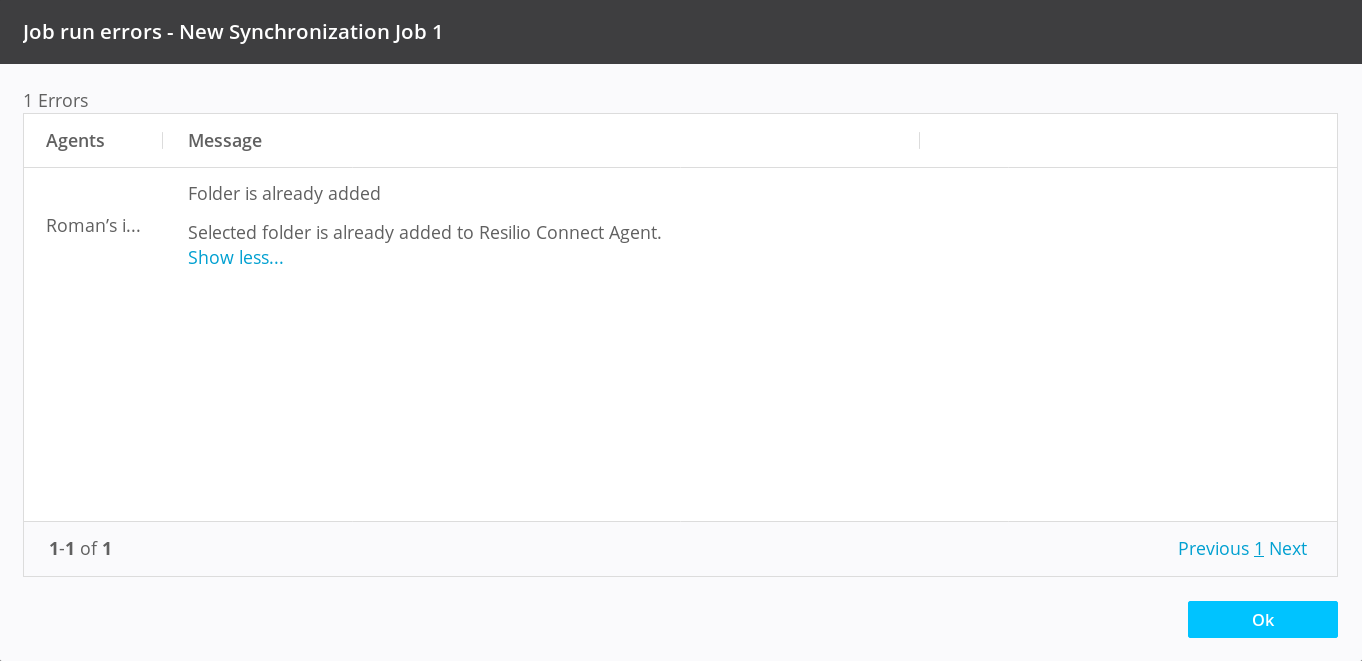Viewport: 1362px width, 661px height.
Task: Click empty table area below the error row
Action: [680, 400]
